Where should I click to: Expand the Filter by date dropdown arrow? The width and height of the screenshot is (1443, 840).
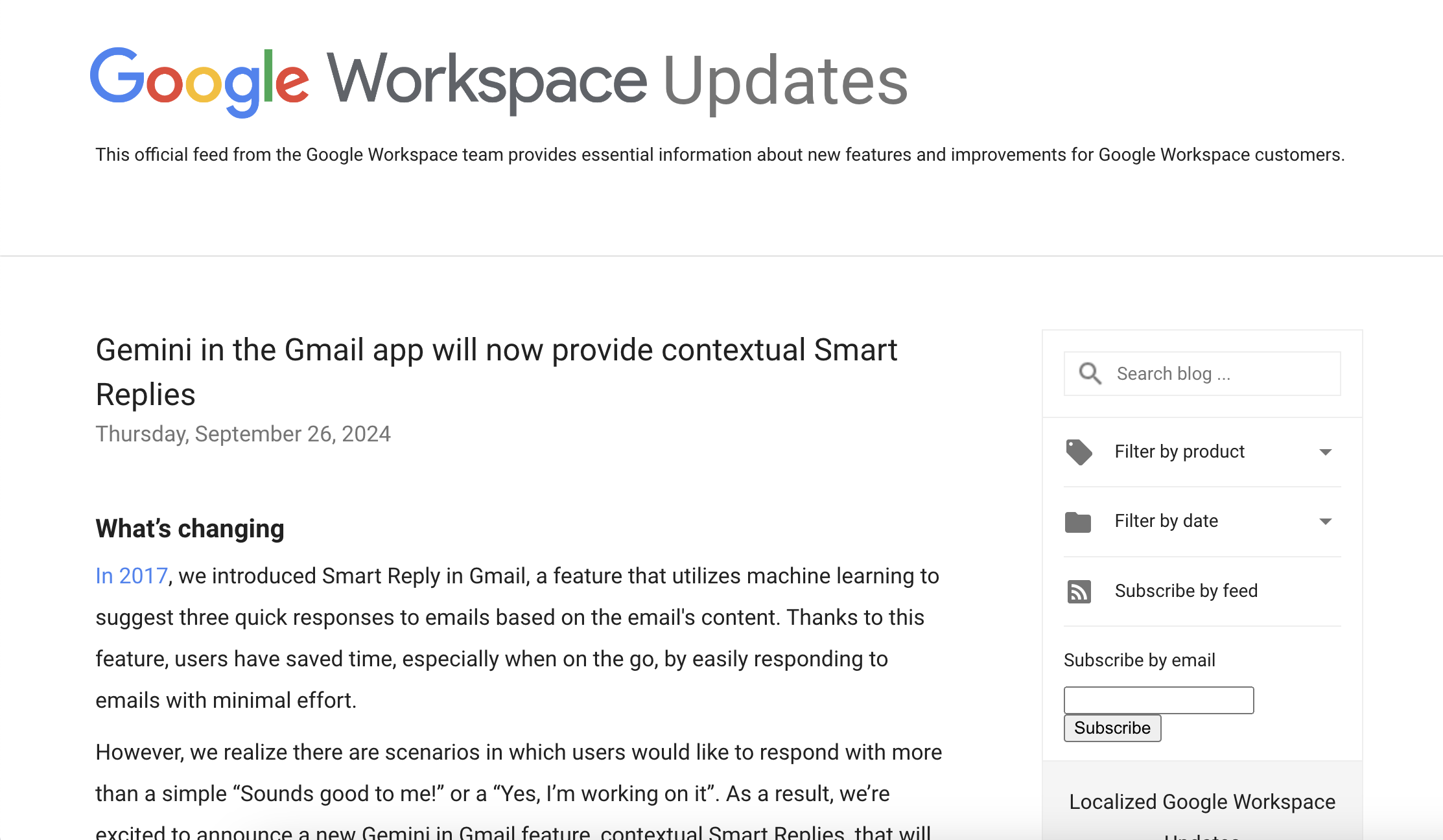tap(1326, 521)
